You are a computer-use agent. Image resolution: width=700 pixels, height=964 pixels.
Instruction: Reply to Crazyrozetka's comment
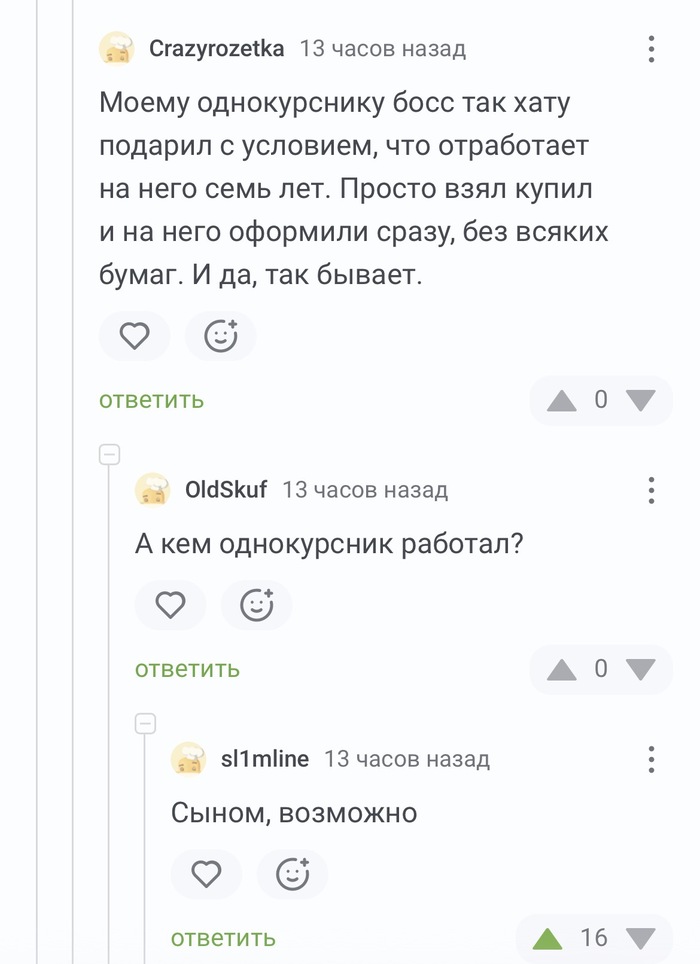coord(151,400)
